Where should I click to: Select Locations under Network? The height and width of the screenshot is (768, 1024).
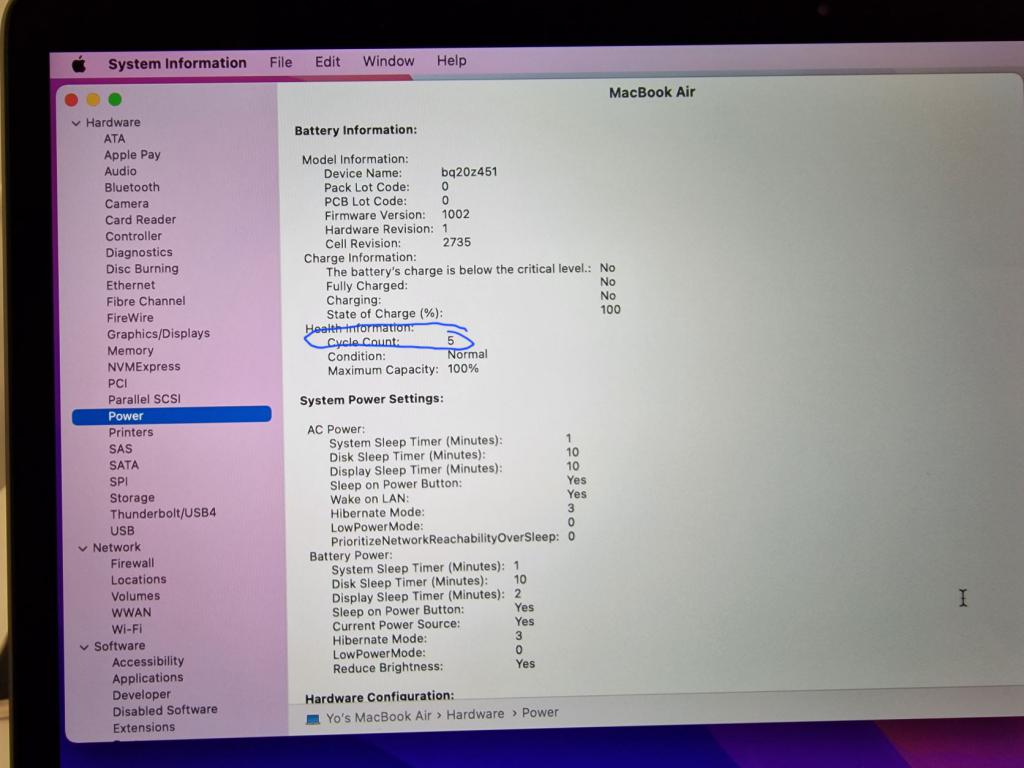(x=138, y=580)
